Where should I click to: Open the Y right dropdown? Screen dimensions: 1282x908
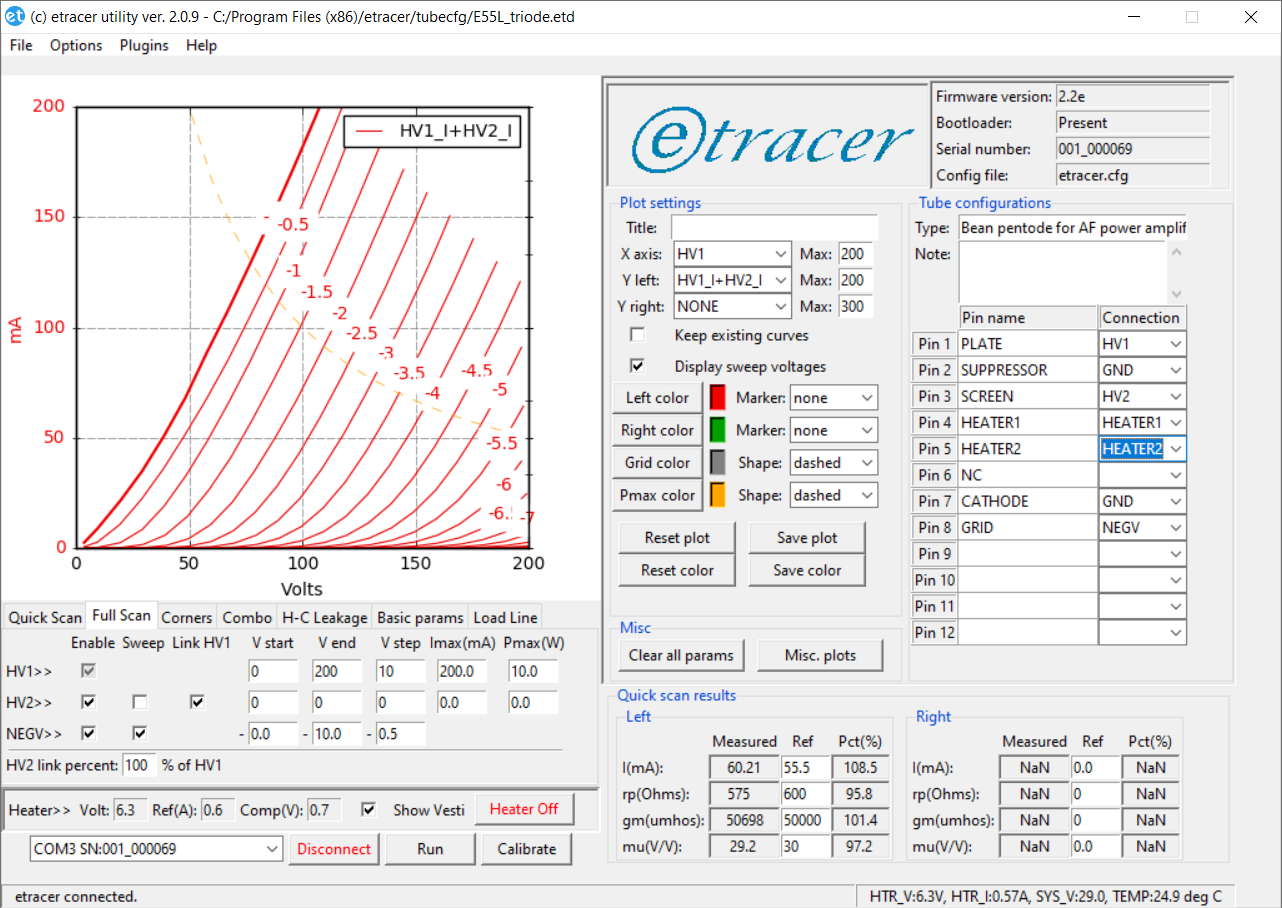click(x=733, y=306)
